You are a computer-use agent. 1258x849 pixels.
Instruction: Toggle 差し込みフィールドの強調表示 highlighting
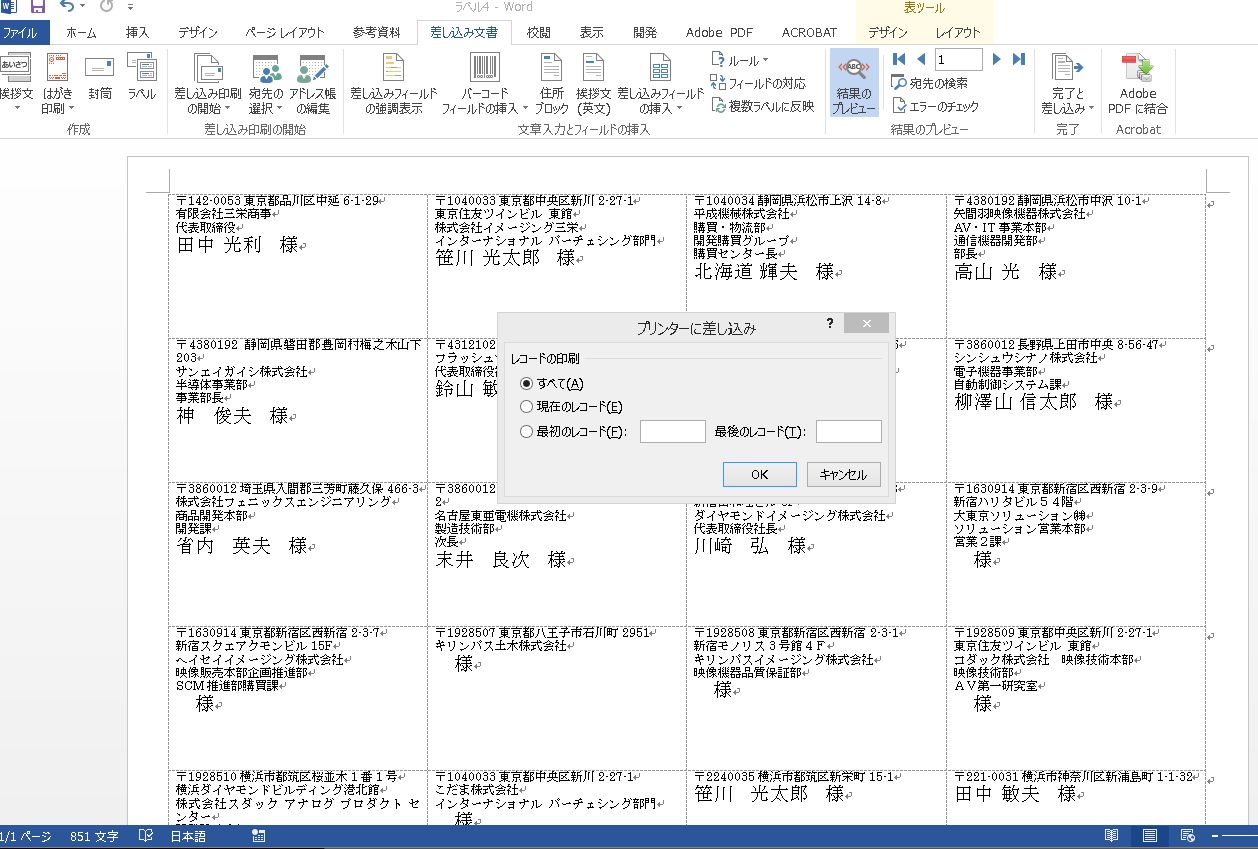click(x=393, y=84)
